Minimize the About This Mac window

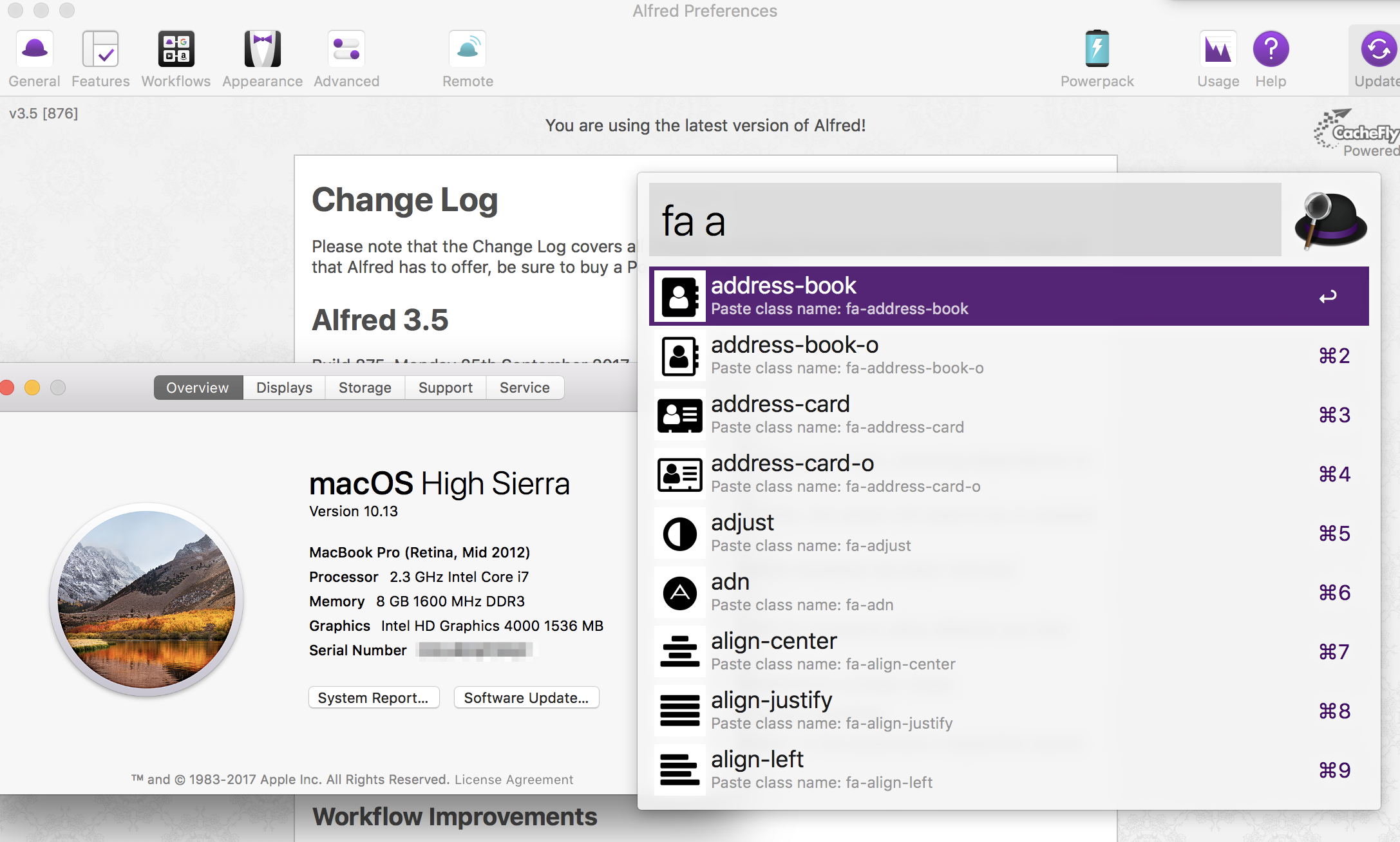click(x=32, y=388)
